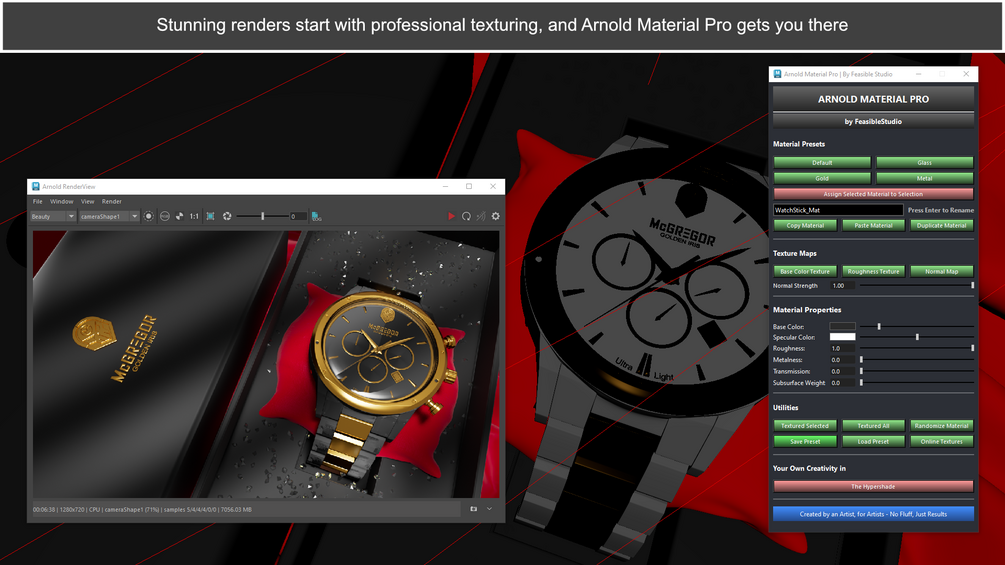Set the 1:1 zoom in RenderView
The height and width of the screenshot is (565, 1005).
point(194,217)
